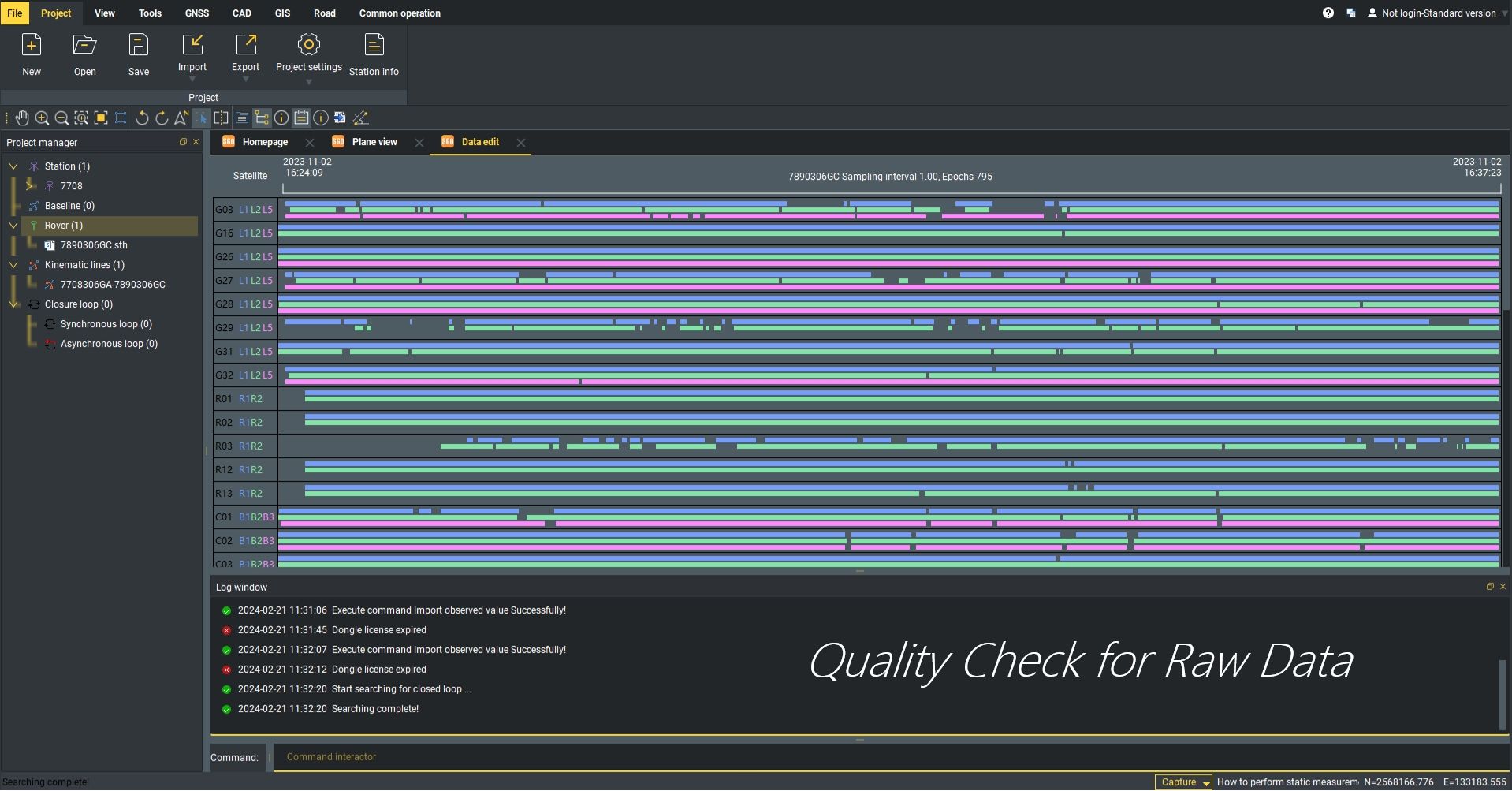This screenshot has width=1512, height=791.
Task: Close the Log window panel
Action: pyautogui.click(x=1503, y=587)
